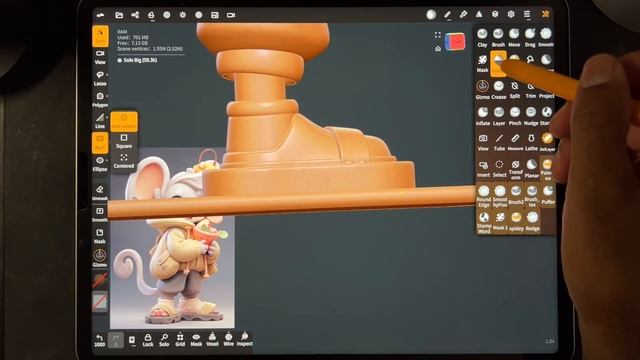Select the Round Edge brush preset
Viewport: 640px width, 360px height.
pos(484,196)
